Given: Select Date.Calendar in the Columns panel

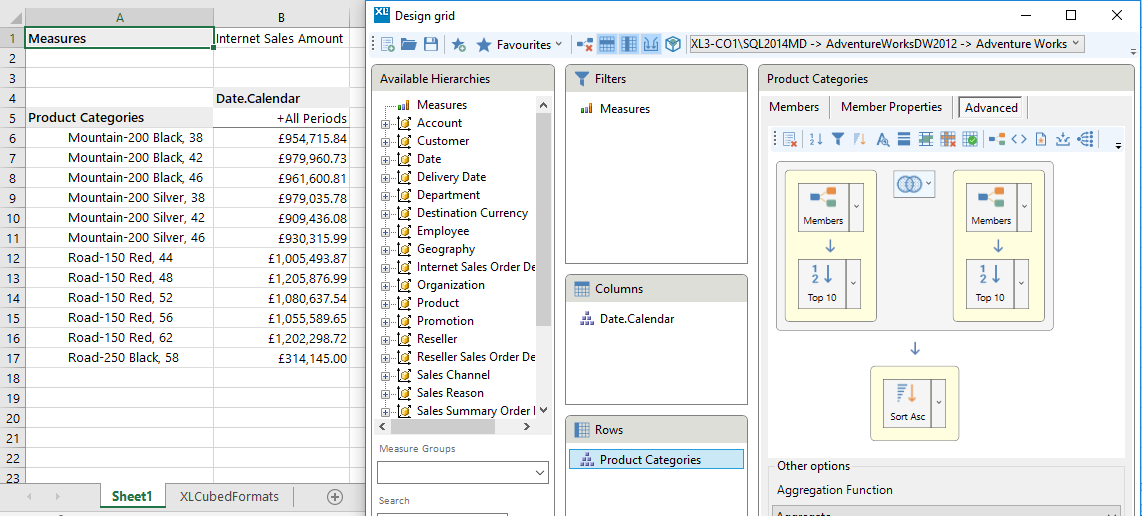Looking at the screenshot, I should [636, 319].
